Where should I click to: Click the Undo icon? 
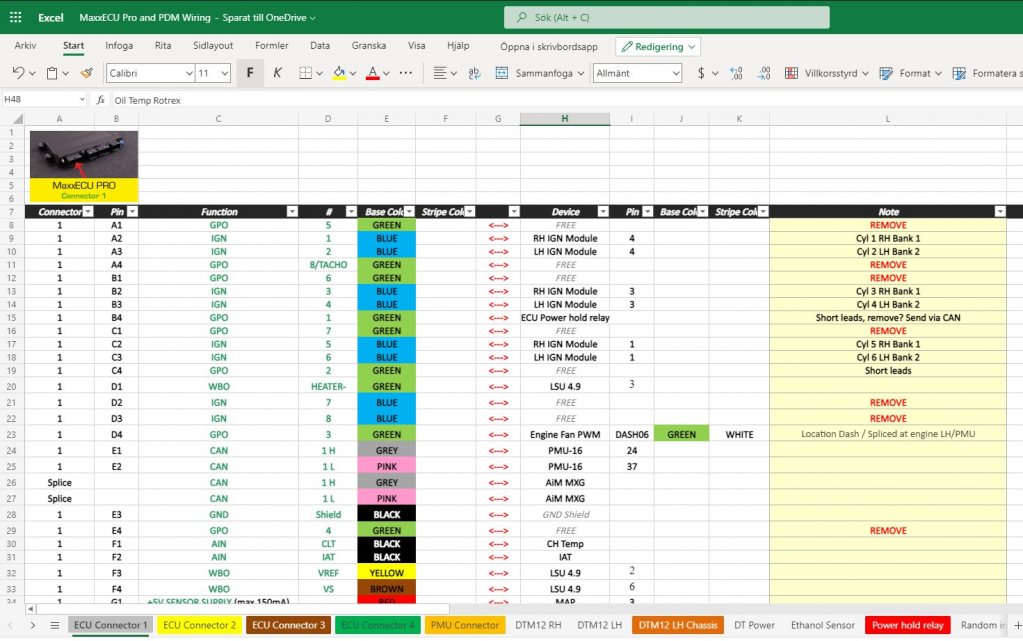click(x=18, y=73)
